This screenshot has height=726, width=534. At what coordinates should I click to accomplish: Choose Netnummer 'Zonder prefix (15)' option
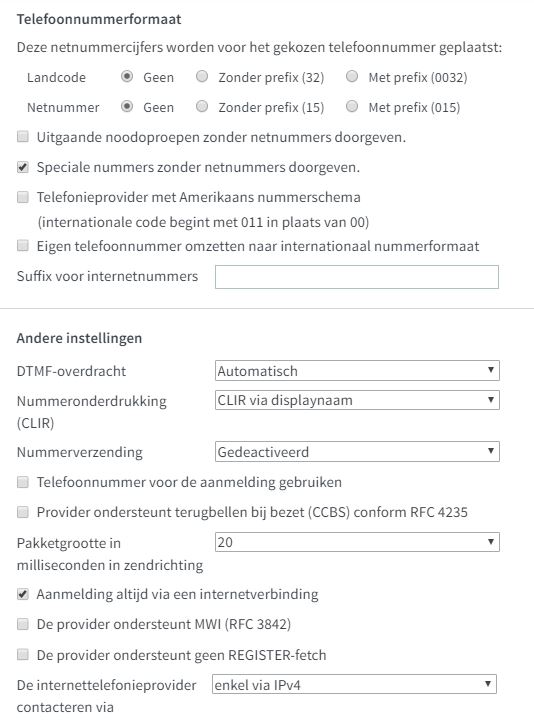click(202, 106)
